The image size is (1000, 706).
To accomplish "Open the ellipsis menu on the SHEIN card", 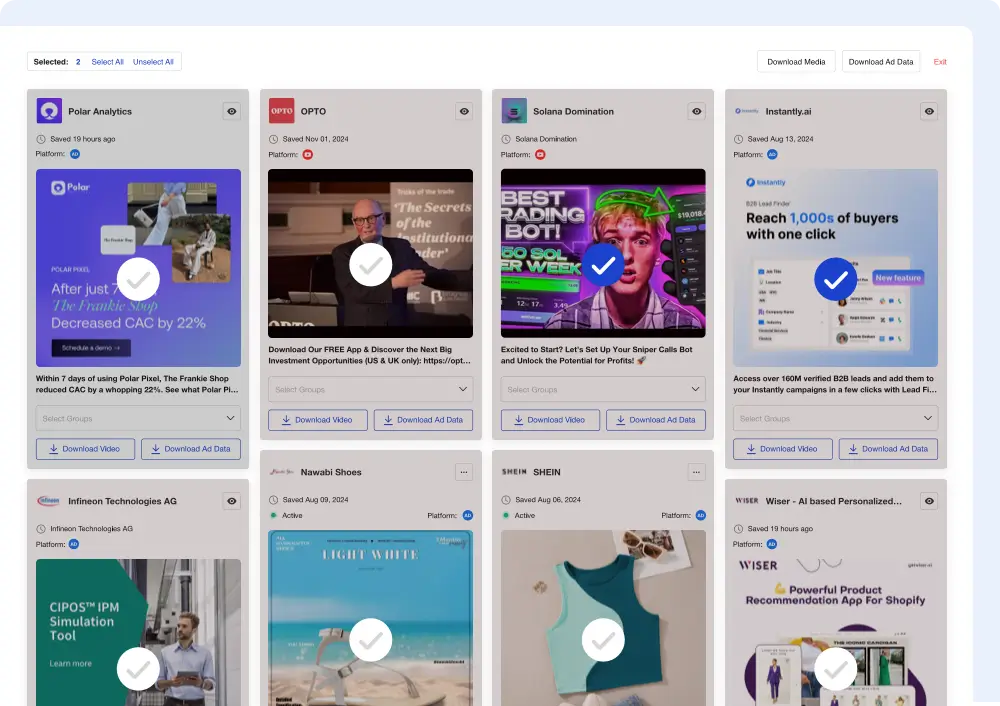I will [x=696, y=471].
